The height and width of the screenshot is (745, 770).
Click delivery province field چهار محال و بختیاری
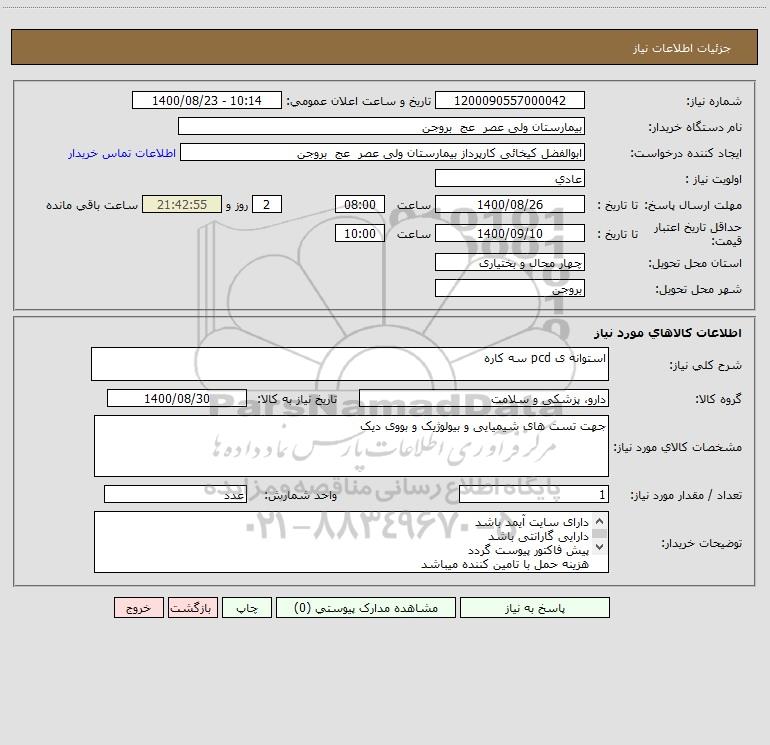point(510,263)
